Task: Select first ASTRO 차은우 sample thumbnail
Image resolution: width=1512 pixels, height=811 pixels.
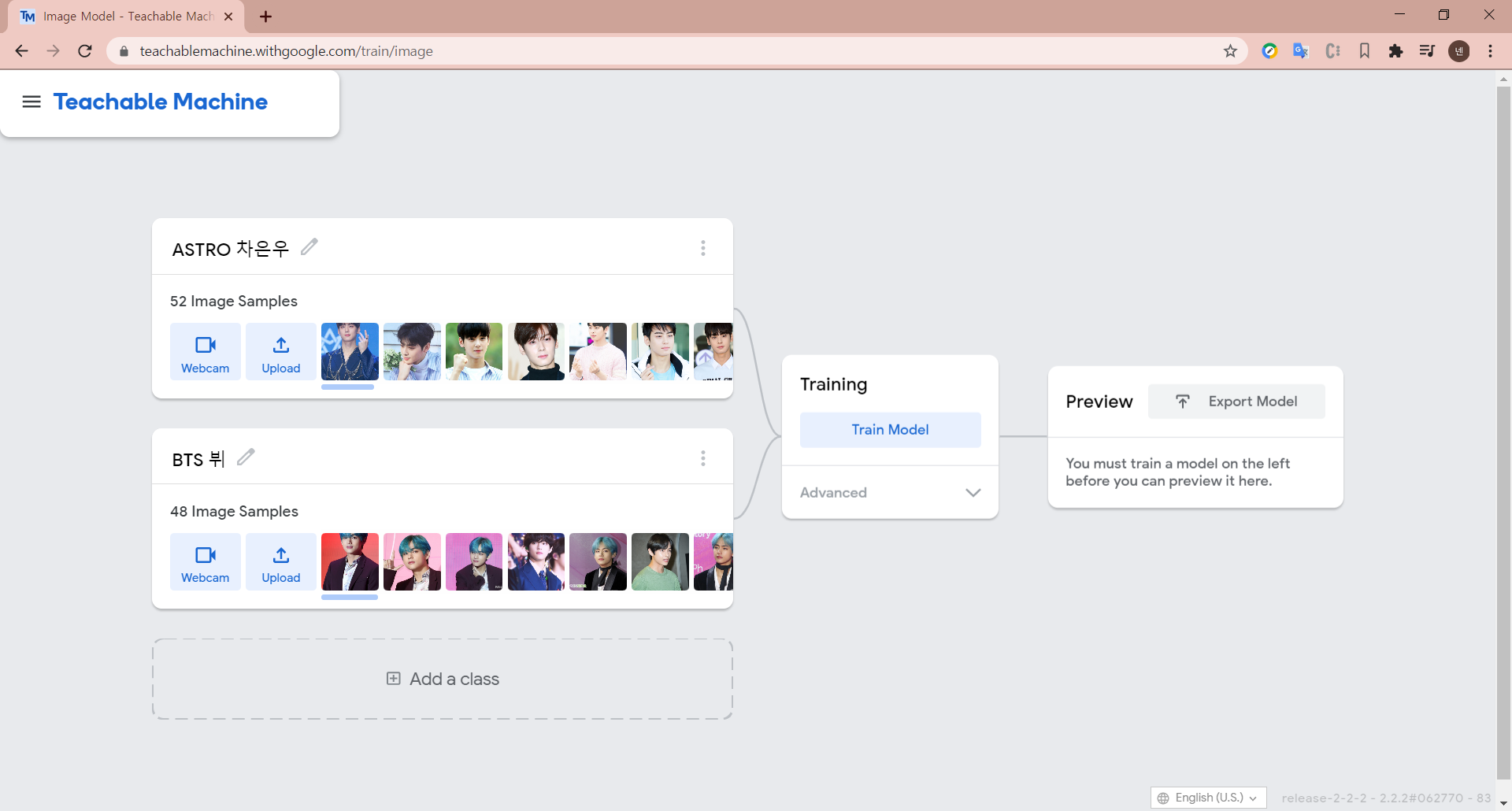Action: click(x=350, y=352)
